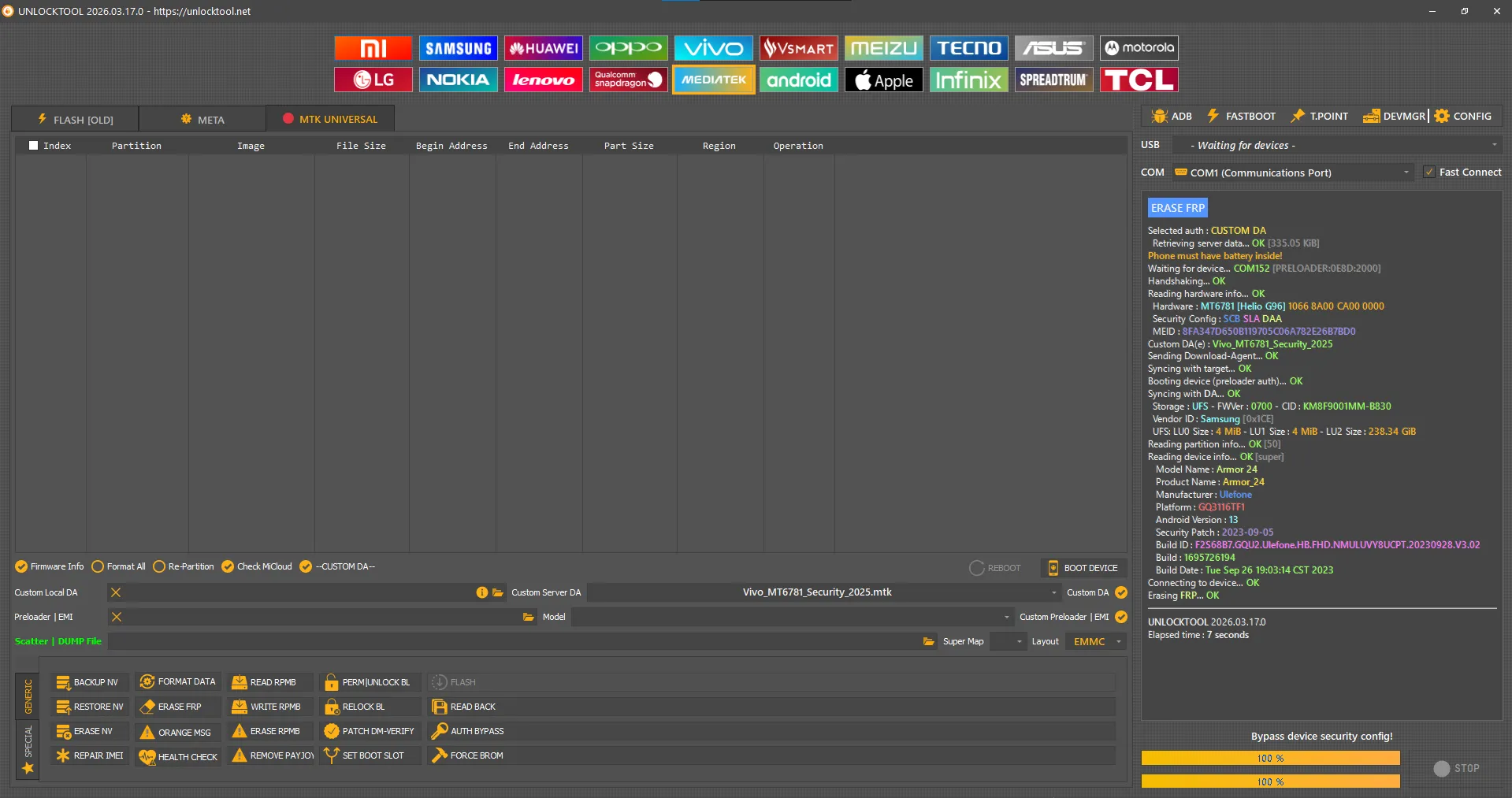Switch to the FLASH [OLD] tab
The image size is (1512, 798).
(76, 120)
